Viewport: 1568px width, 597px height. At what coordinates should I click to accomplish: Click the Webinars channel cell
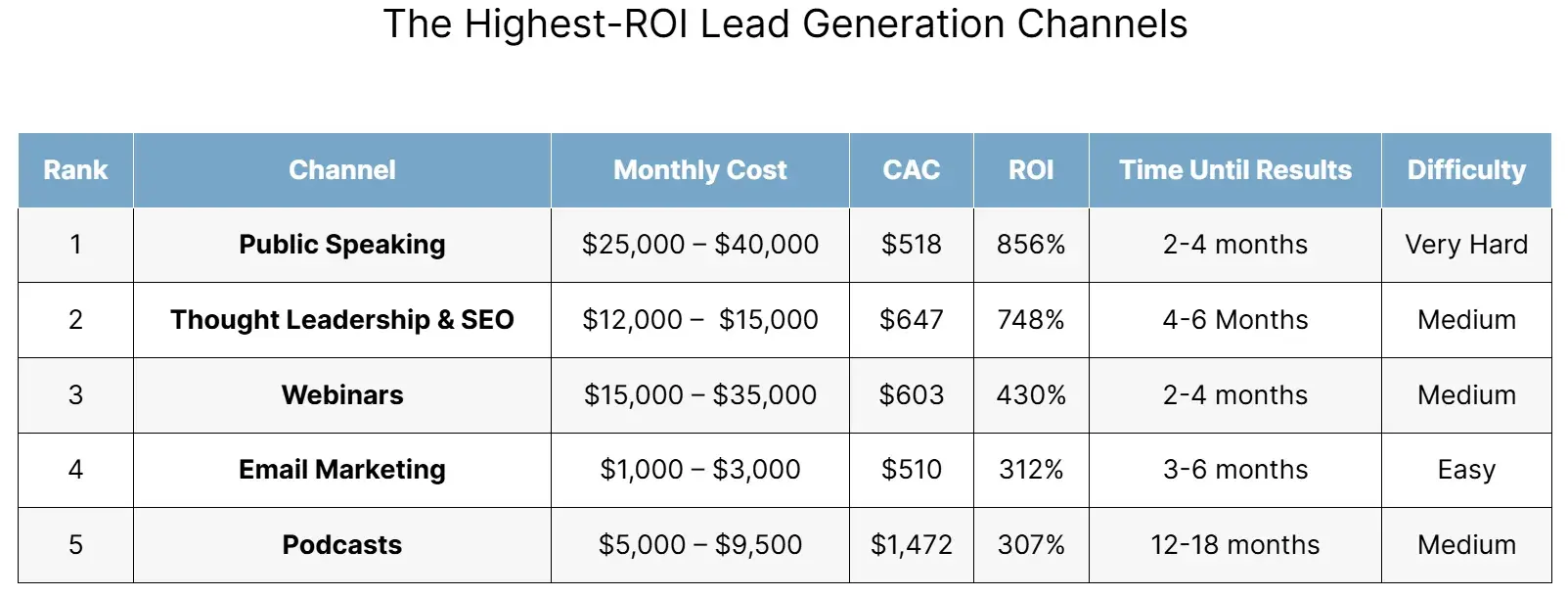[341, 395]
